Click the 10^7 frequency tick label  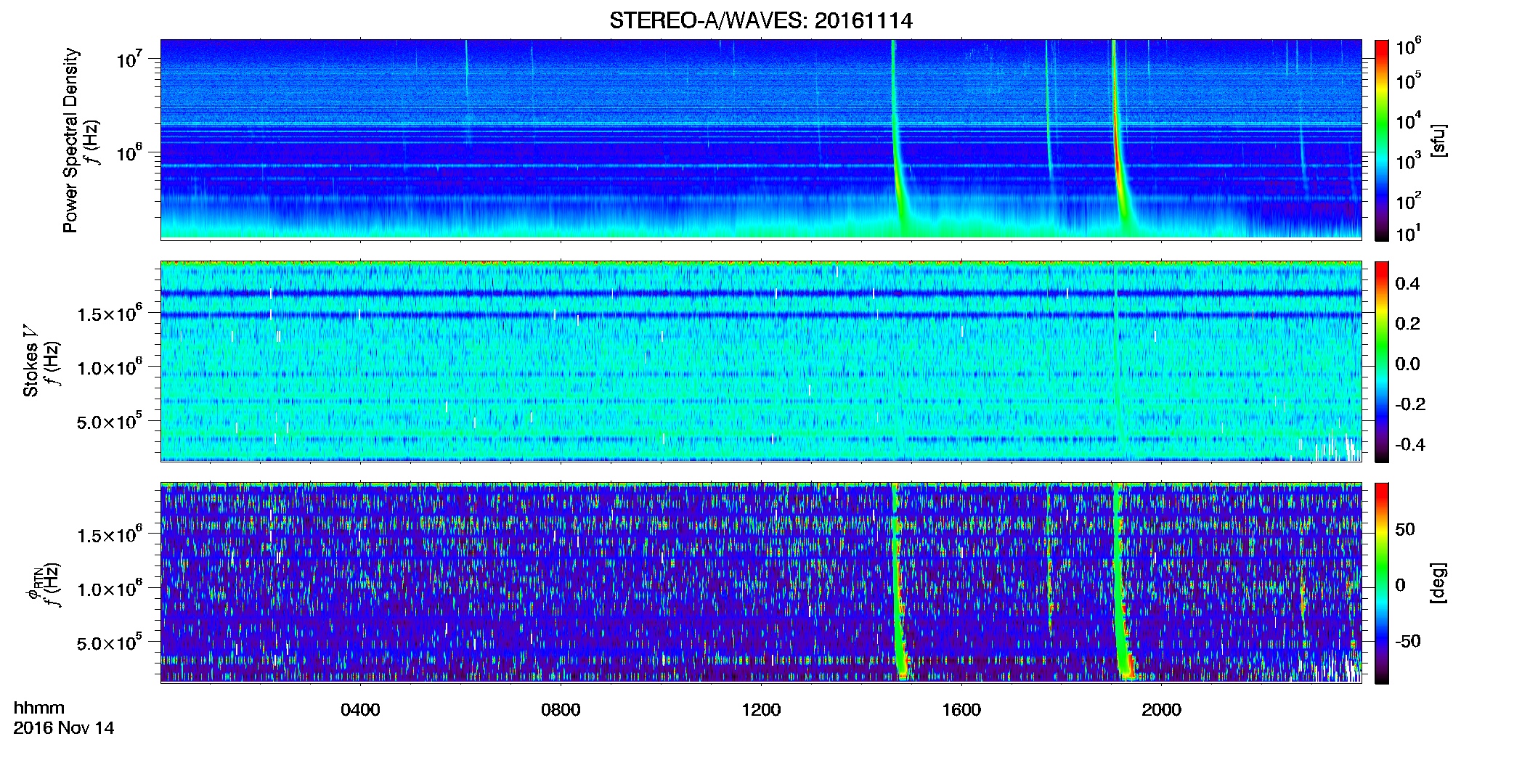[129, 59]
